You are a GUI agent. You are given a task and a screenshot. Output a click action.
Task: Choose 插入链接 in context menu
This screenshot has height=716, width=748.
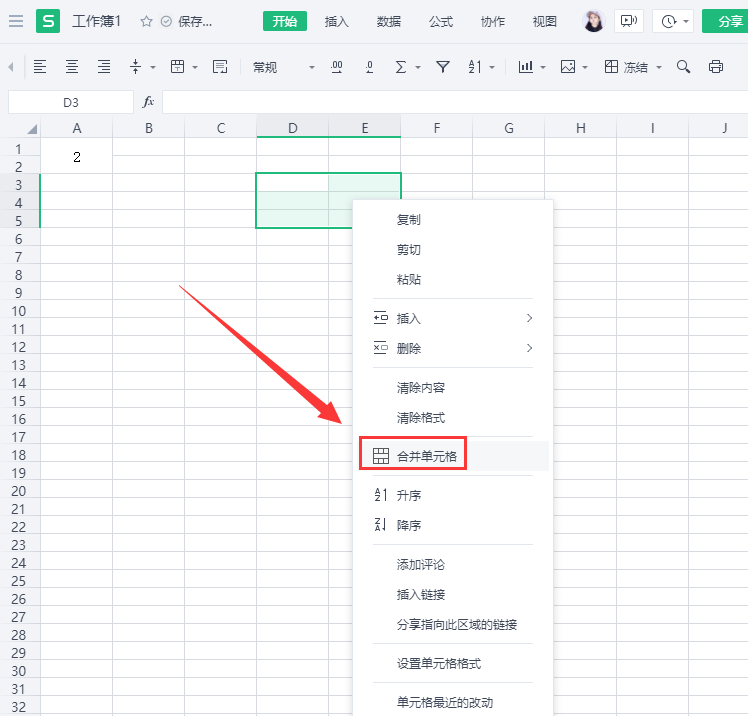click(453, 594)
